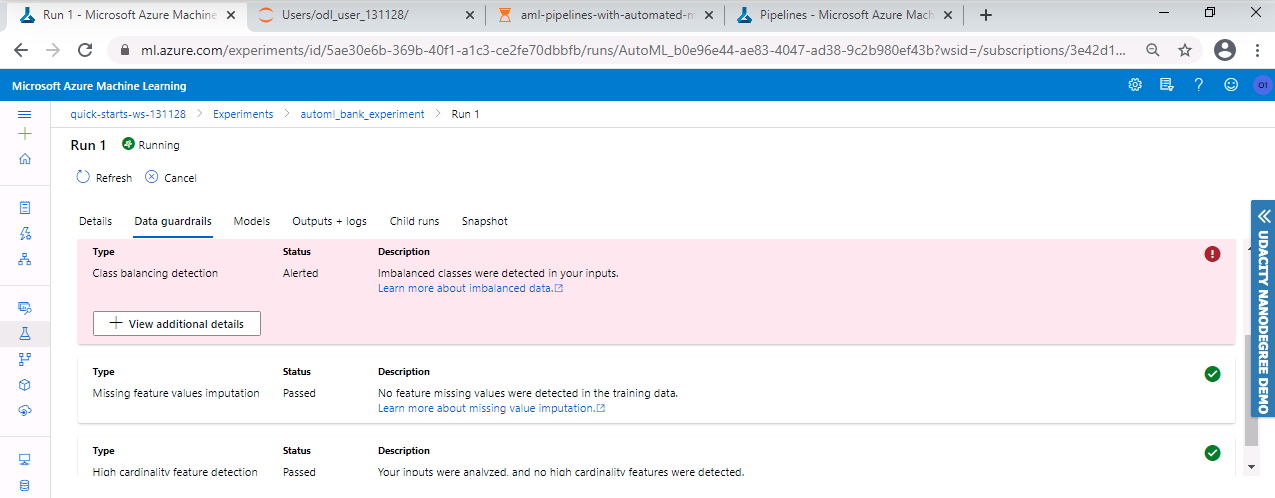Screen dimensions: 1275x498
Task: Open Designer hierarchy icon in sidebar
Action: 25,259
